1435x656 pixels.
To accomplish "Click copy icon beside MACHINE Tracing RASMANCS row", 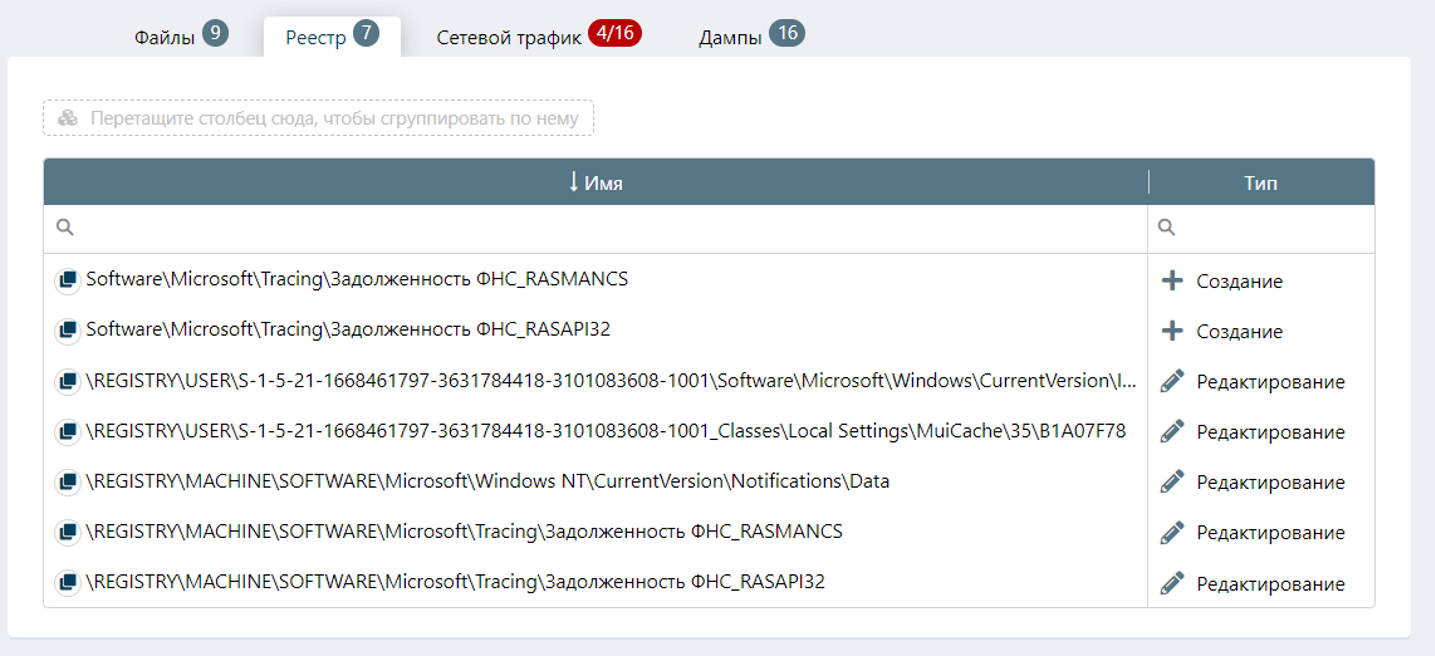I will pyautogui.click(x=67, y=532).
